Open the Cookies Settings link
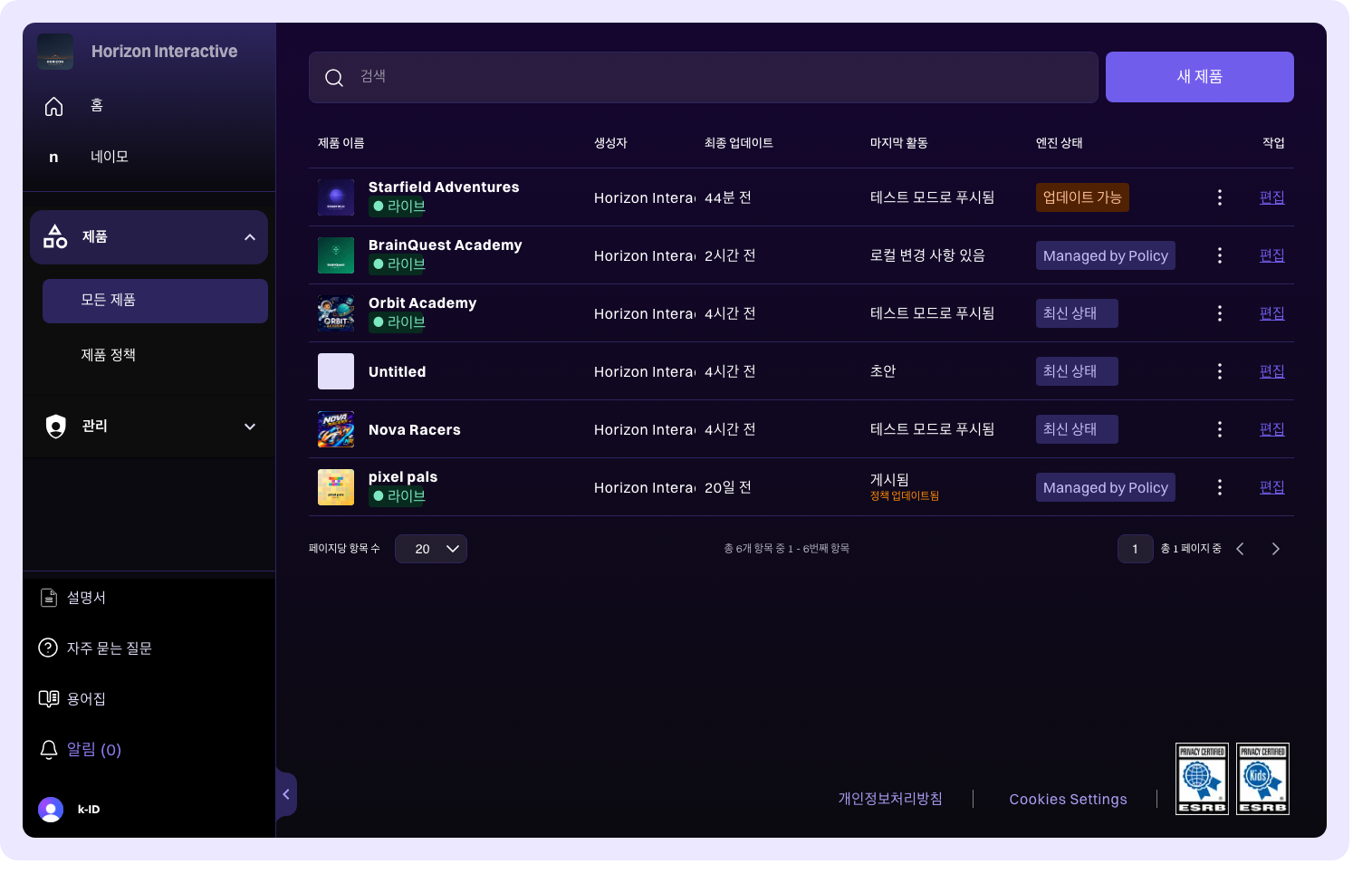 (x=1069, y=799)
